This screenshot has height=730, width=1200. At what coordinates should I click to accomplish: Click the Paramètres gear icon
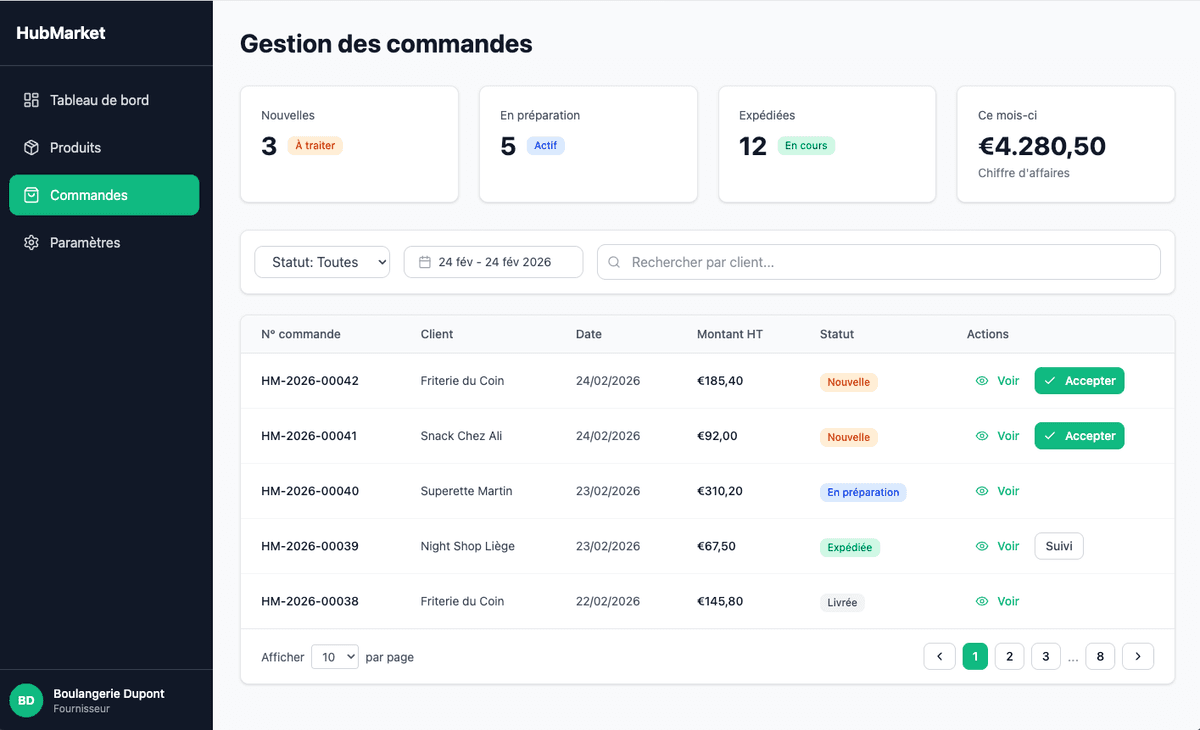tap(31, 243)
